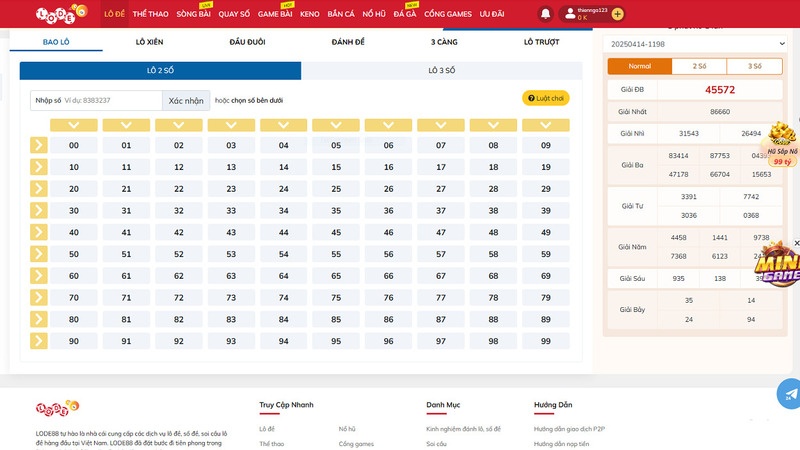Open the notification bell
The width and height of the screenshot is (800, 450).
click(x=545, y=14)
